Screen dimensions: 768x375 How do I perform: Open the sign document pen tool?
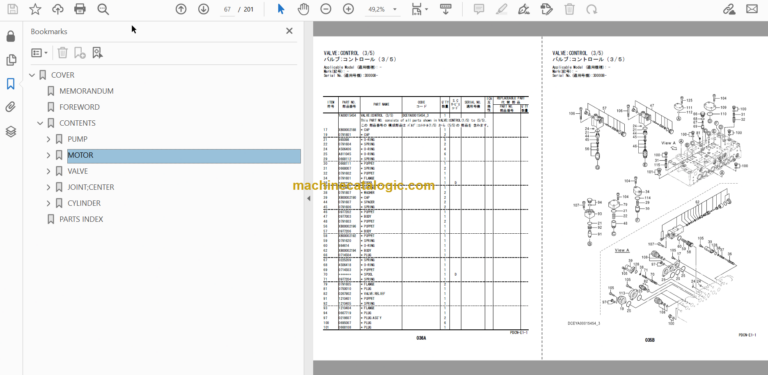(x=524, y=9)
